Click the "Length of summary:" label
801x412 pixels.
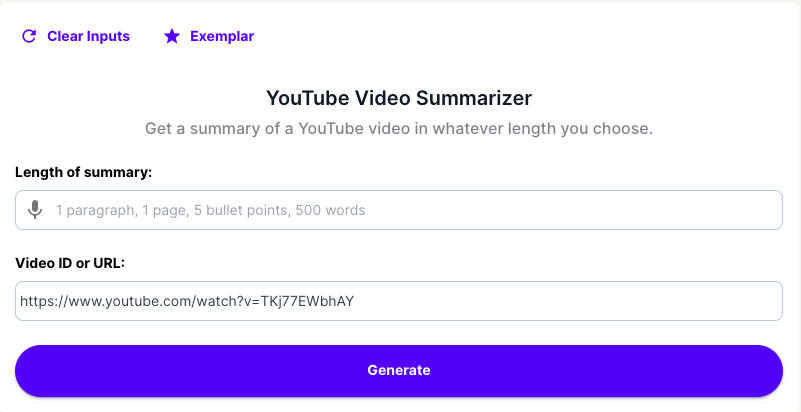83,172
